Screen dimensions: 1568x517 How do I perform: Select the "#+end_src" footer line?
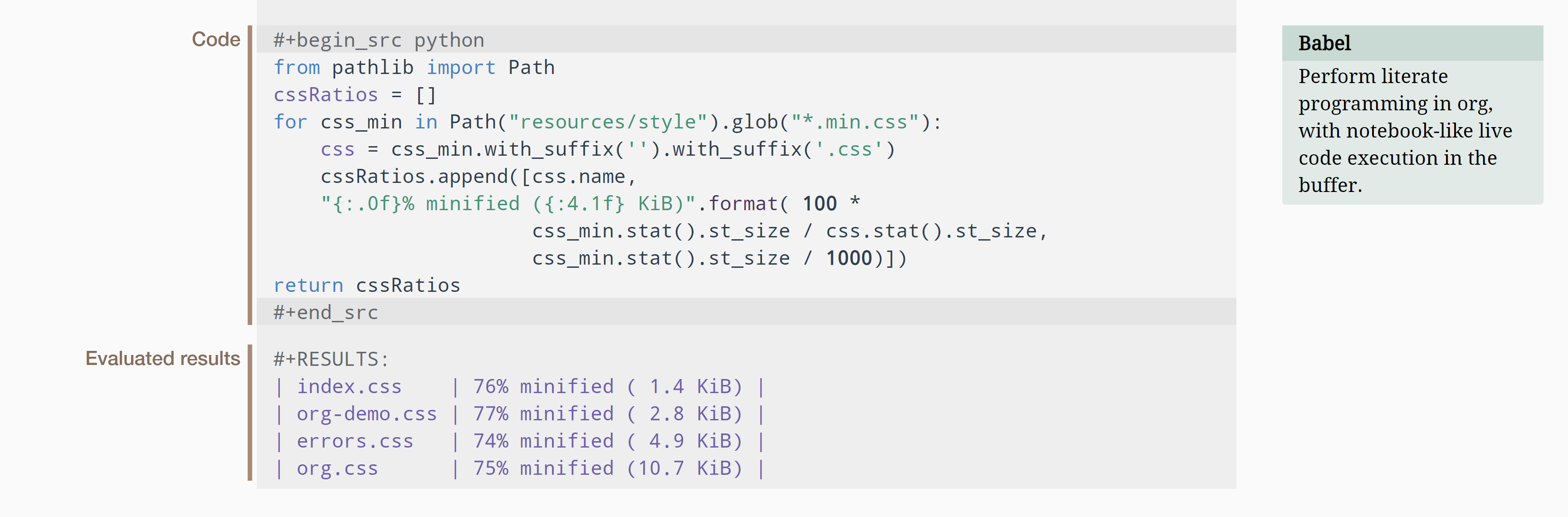point(326,313)
